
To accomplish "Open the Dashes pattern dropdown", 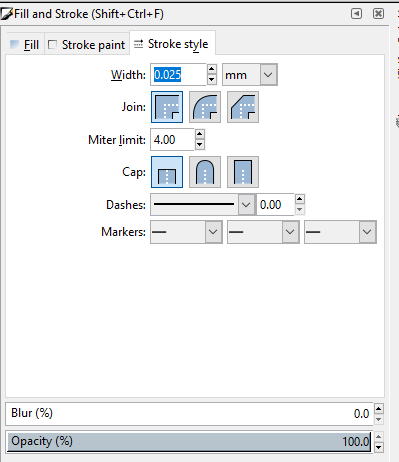I will point(203,204).
